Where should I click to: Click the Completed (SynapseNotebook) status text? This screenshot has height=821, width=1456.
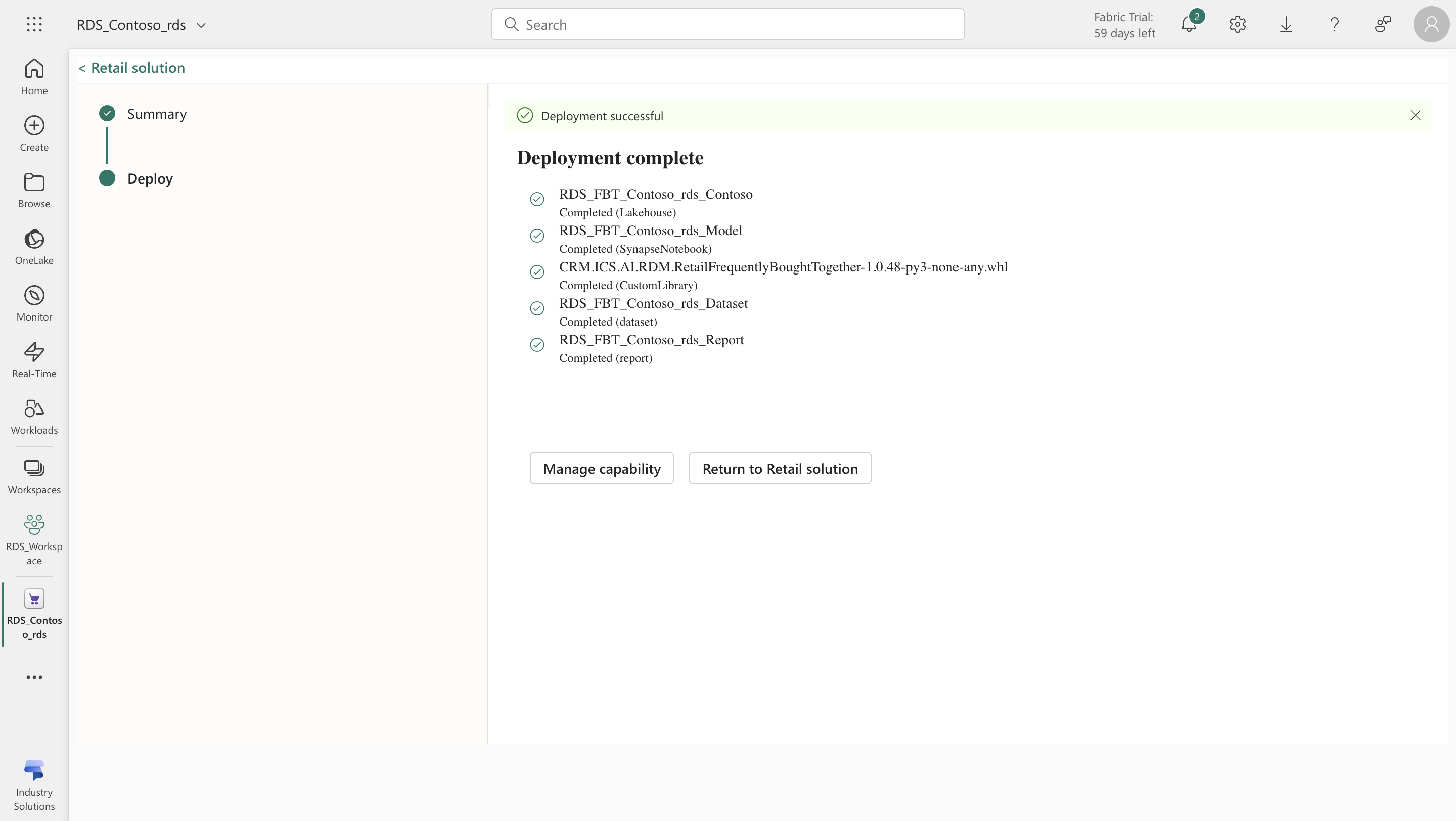coord(635,249)
